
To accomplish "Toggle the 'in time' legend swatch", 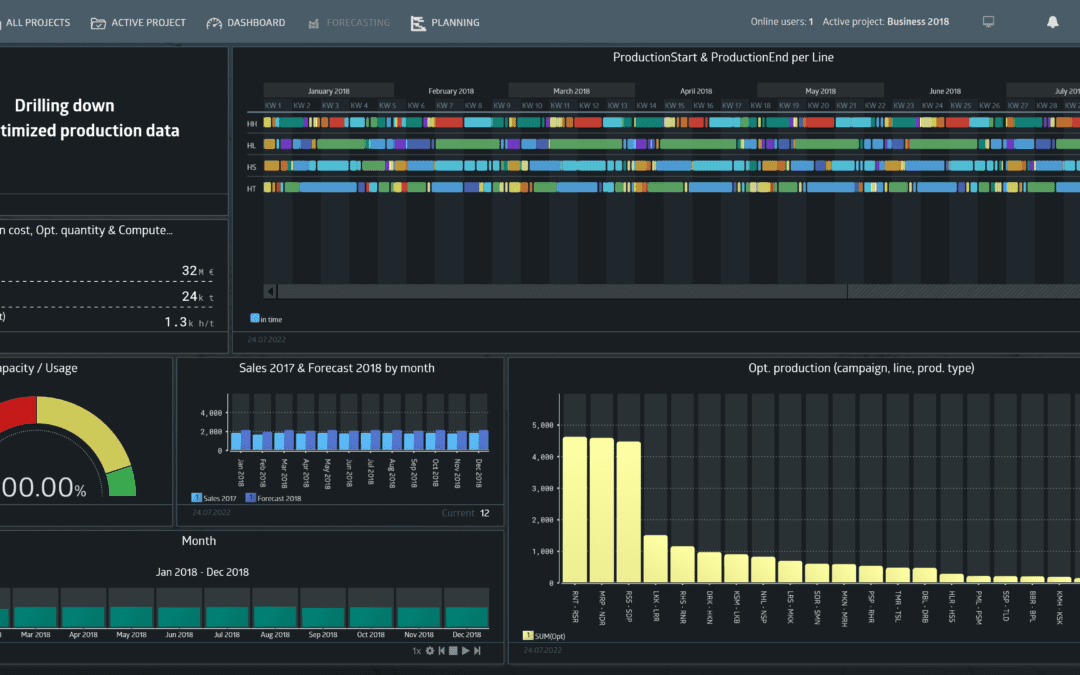I will point(255,318).
